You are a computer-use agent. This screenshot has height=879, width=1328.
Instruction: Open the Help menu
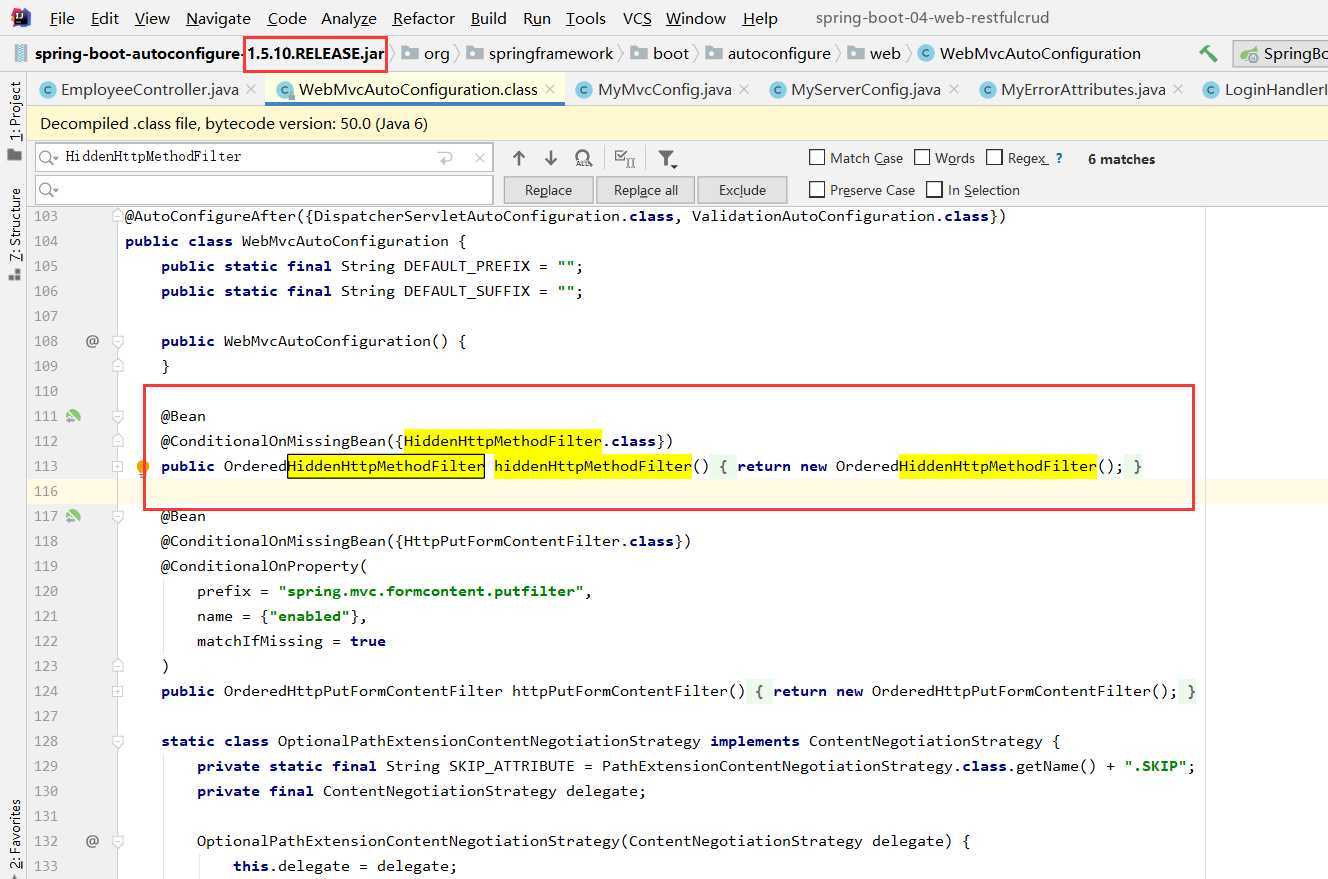[x=760, y=18]
